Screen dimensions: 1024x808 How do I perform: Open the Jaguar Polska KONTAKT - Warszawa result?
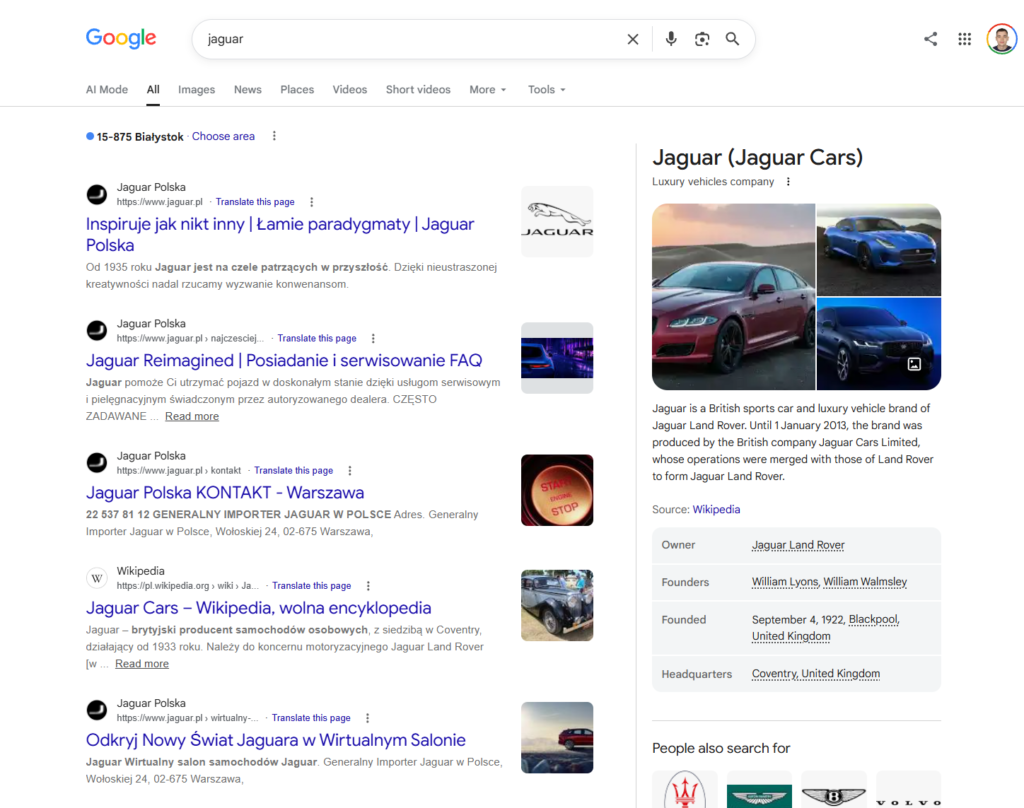coord(225,493)
